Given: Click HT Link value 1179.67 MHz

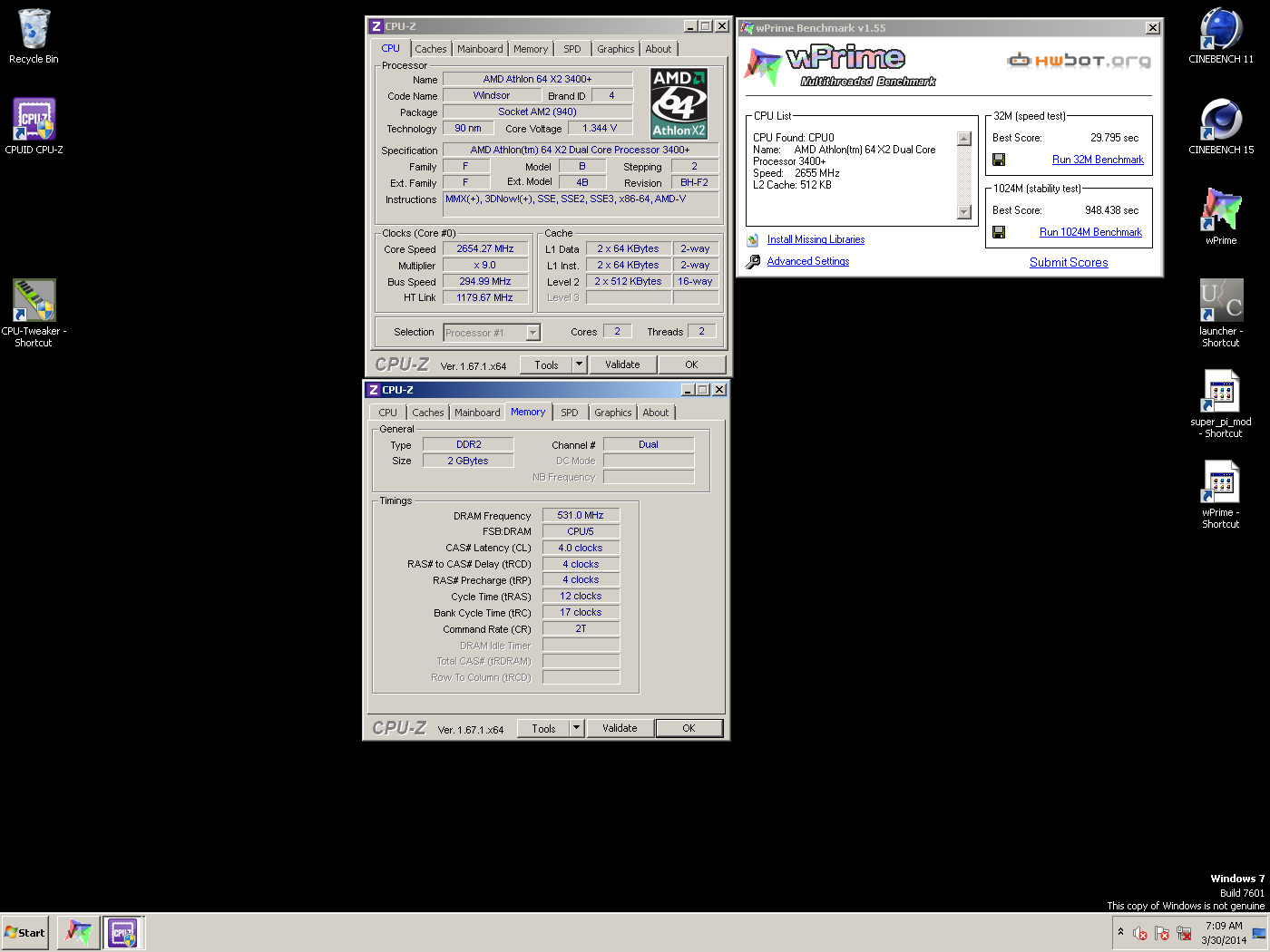Looking at the screenshot, I should [x=485, y=298].
